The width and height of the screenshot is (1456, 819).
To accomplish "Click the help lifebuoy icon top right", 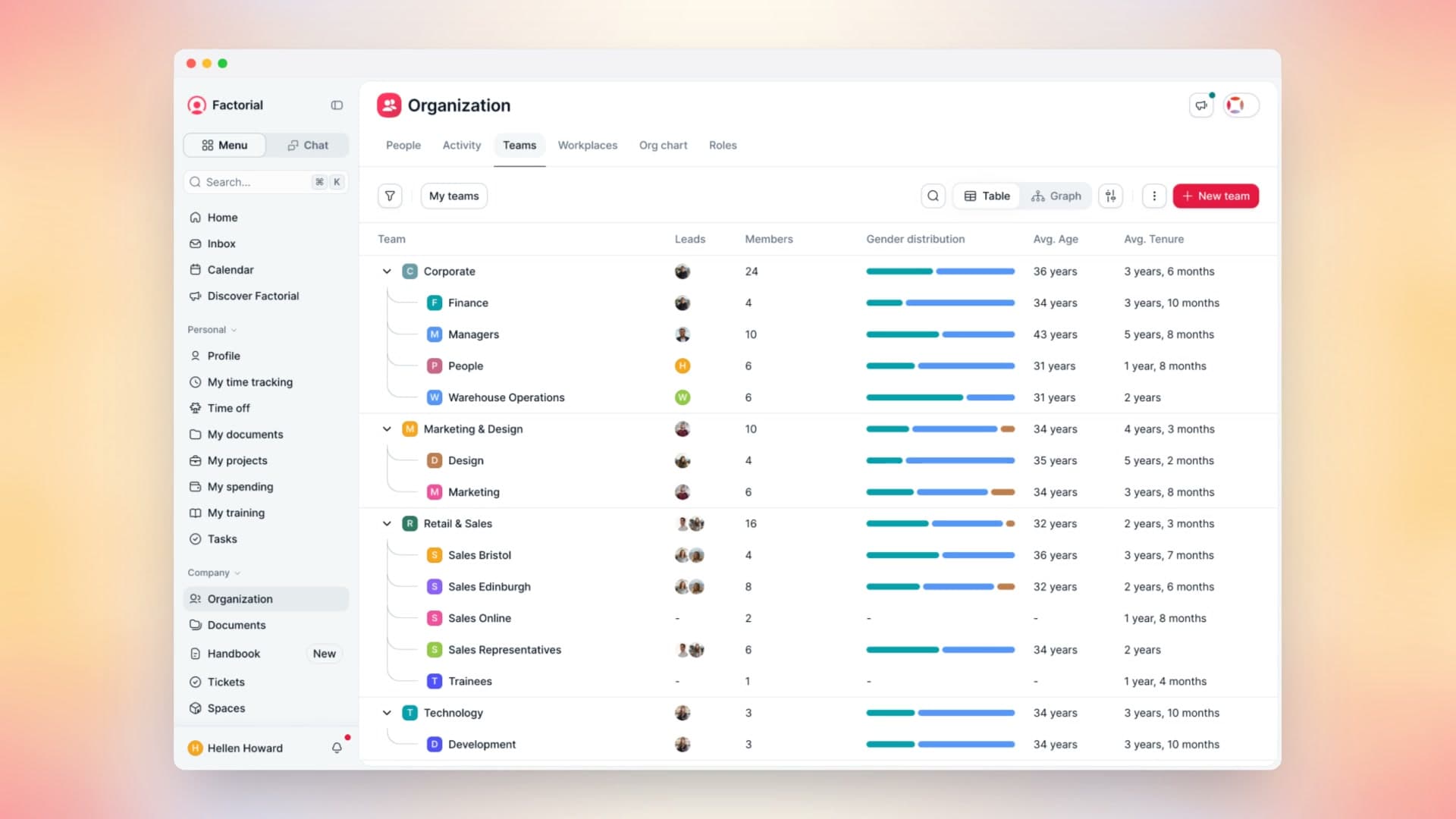I will coord(1236,105).
